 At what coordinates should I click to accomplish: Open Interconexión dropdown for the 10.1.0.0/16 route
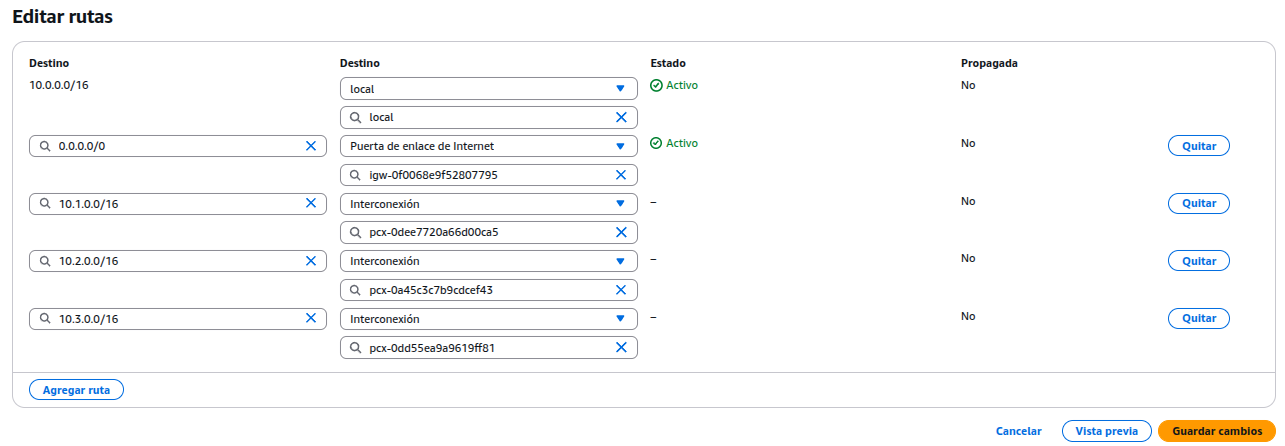click(x=488, y=204)
